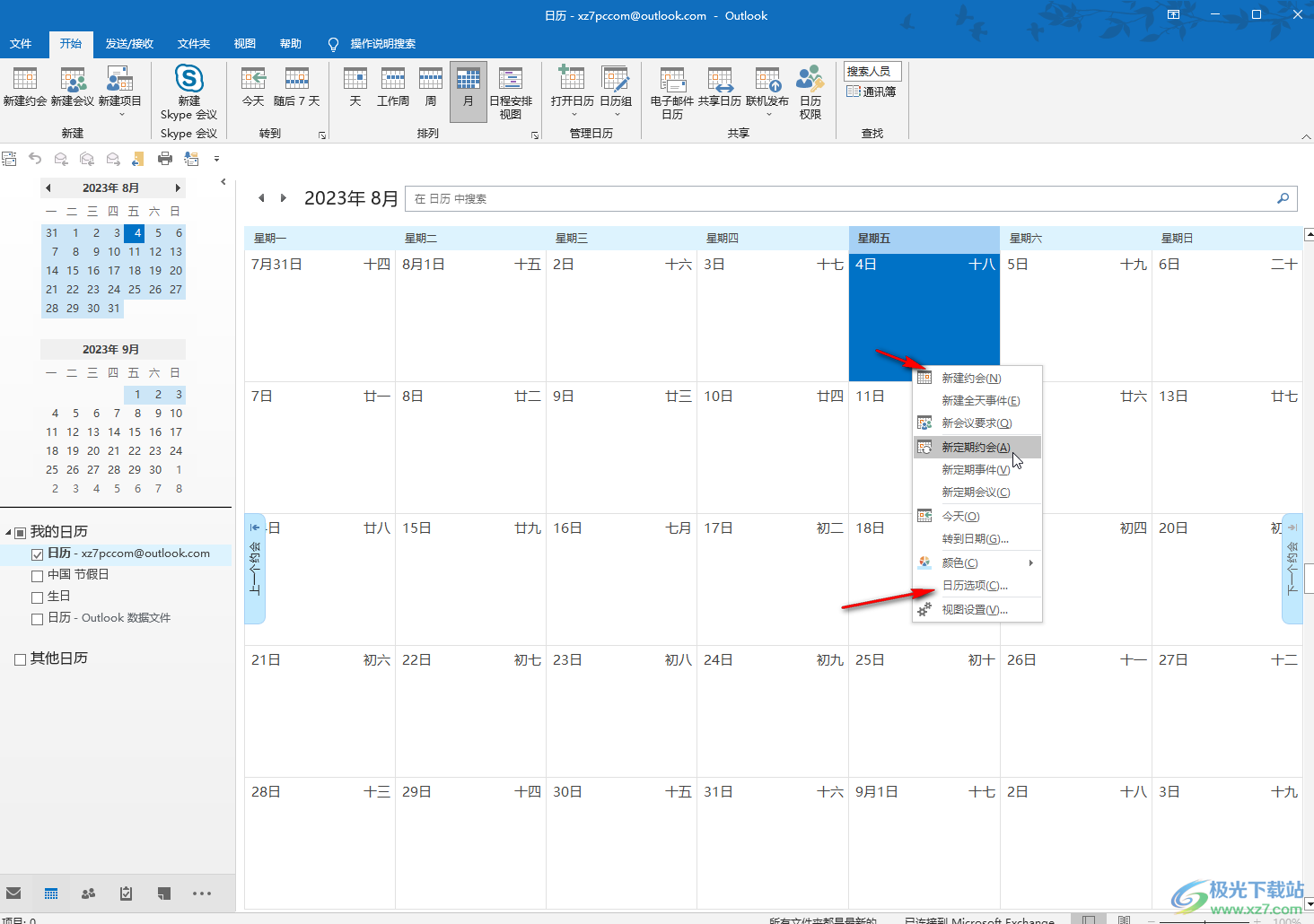
Task: Choose 新建约会(N) in the context menu
Action: [977, 379]
